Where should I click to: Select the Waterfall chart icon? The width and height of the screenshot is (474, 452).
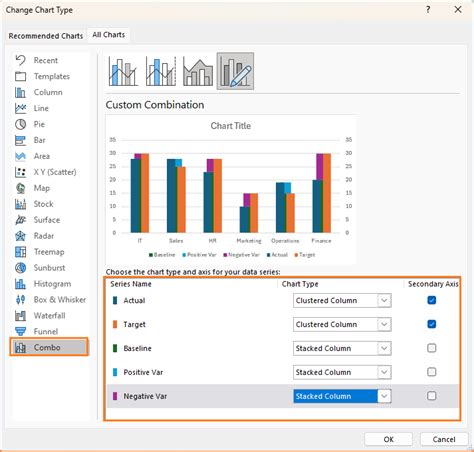pos(20,316)
